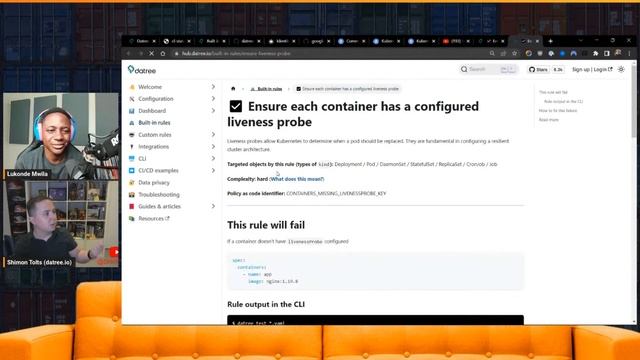Screen dimensions: 640x360
Task: Click Lukonde Mwila's webcam thumbnail
Action: point(61,136)
